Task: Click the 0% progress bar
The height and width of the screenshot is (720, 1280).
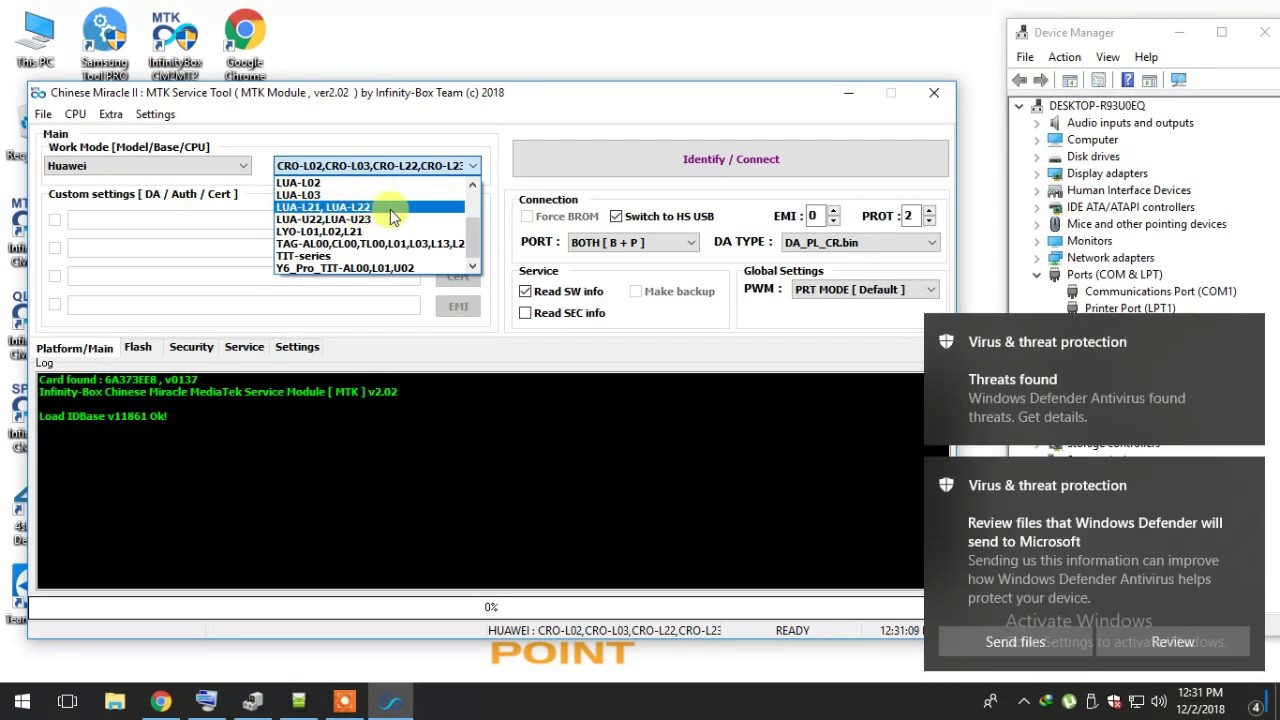Action: click(491, 607)
